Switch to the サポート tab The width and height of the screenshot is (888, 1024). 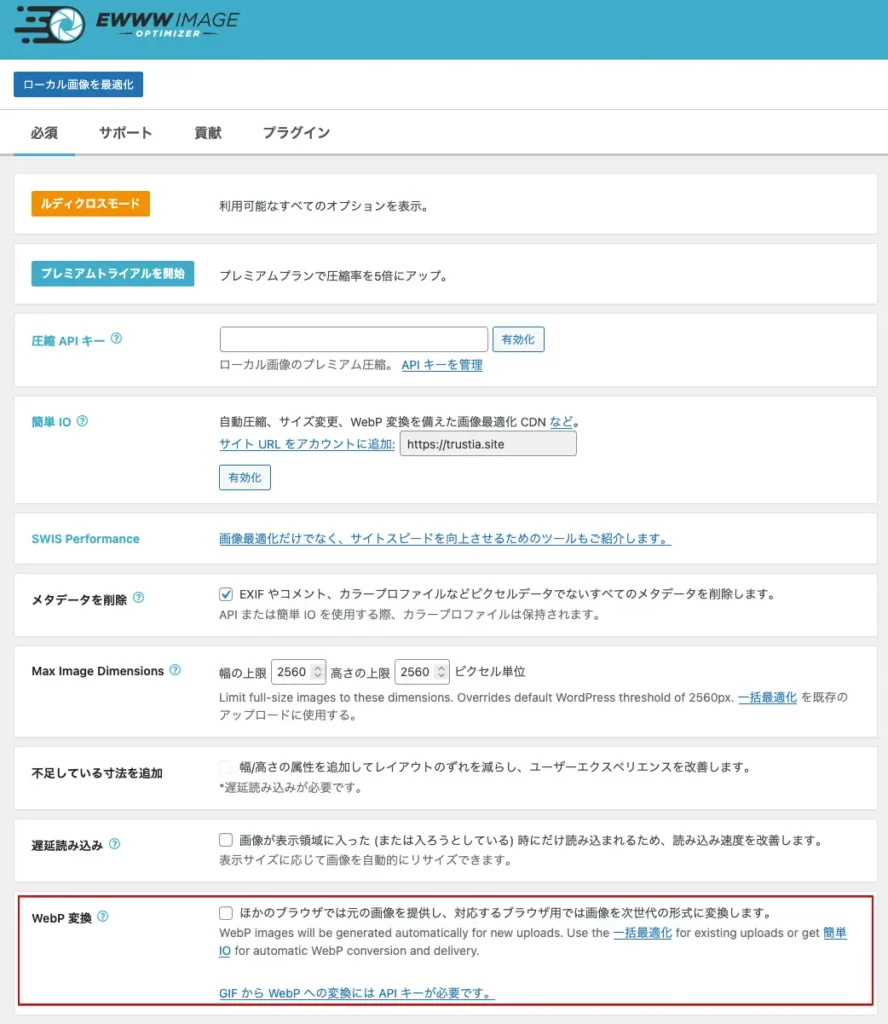pos(125,133)
